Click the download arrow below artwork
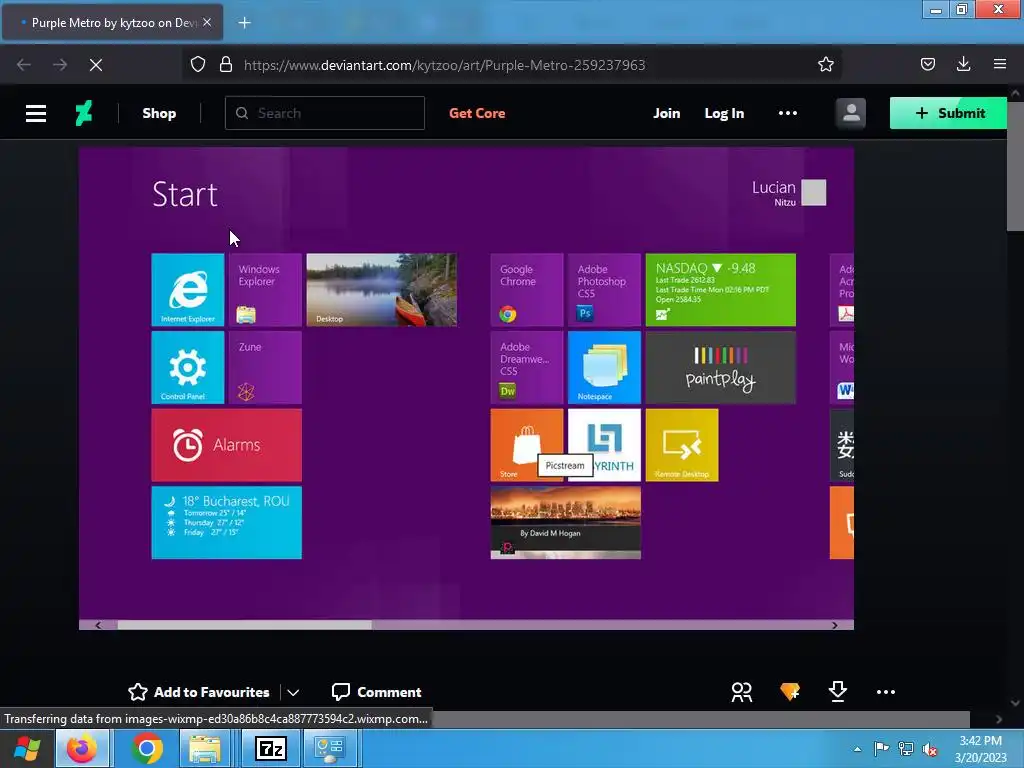Viewport: 1024px width, 768px height. [837, 691]
